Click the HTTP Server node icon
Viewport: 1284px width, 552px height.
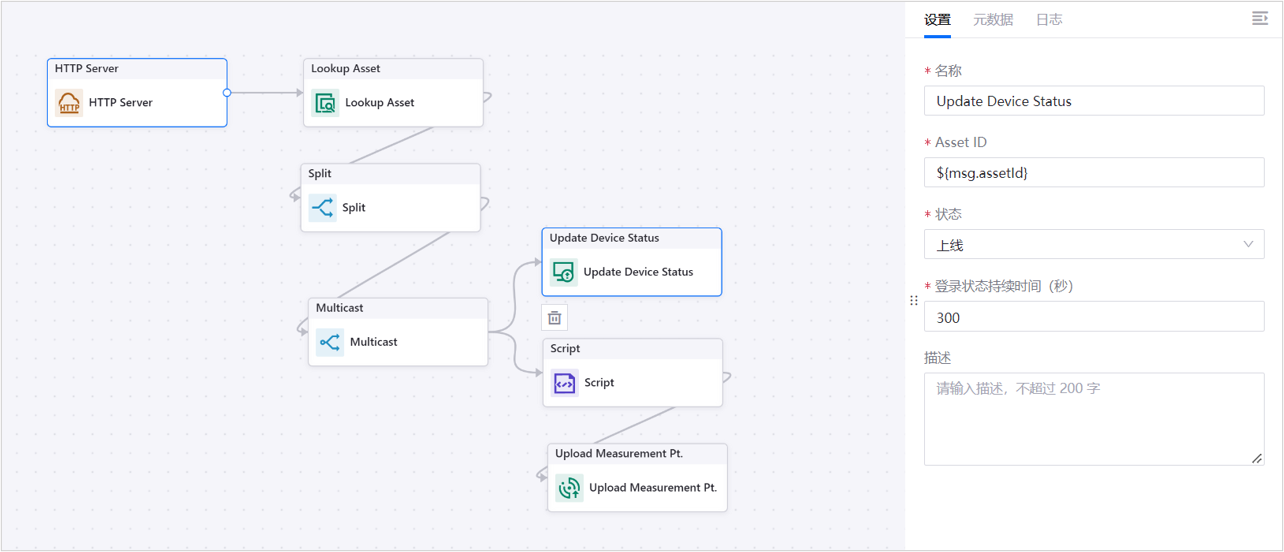tap(69, 103)
